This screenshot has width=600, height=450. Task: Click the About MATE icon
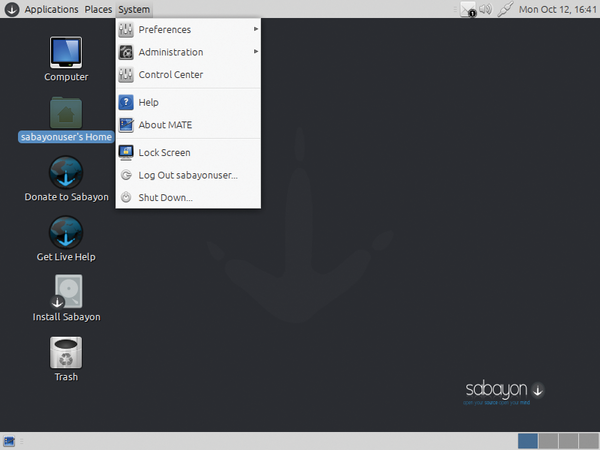point(126,125)
